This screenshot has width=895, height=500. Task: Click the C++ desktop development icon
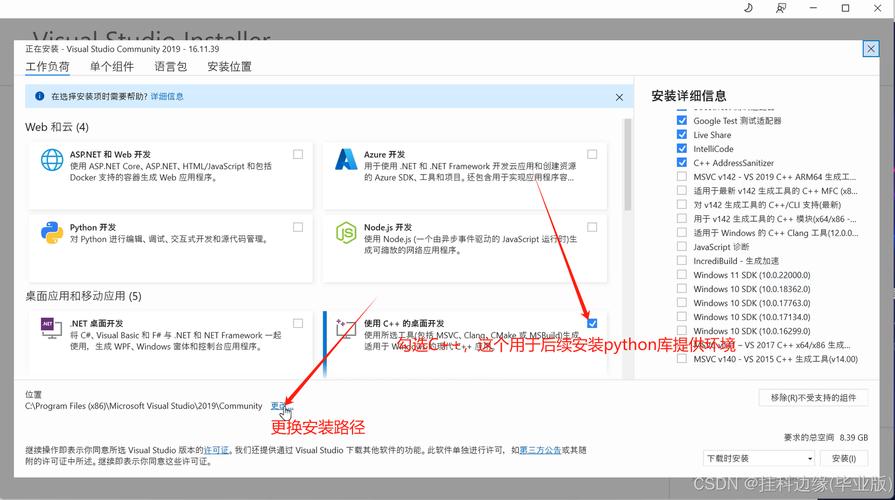[346, 328]
